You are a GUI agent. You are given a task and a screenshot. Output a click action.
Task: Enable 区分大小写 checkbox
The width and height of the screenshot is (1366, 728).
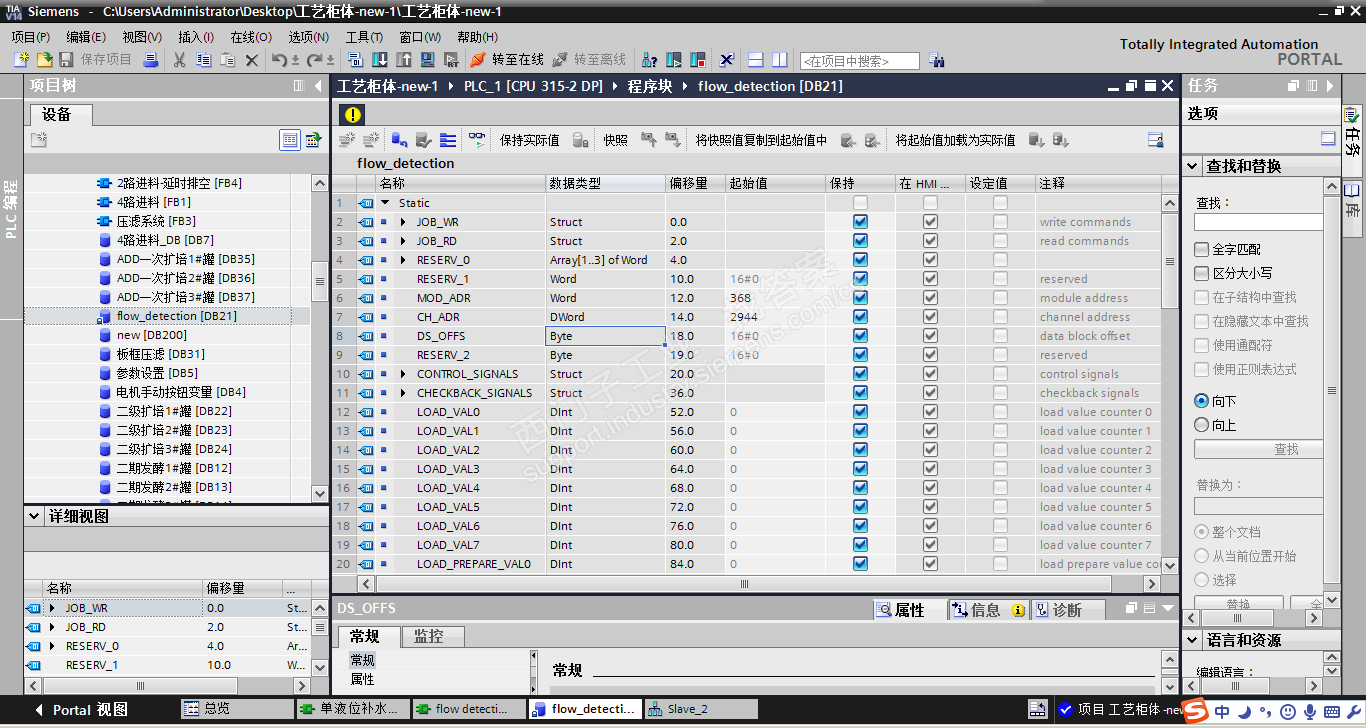click(x=1202, y=273)
